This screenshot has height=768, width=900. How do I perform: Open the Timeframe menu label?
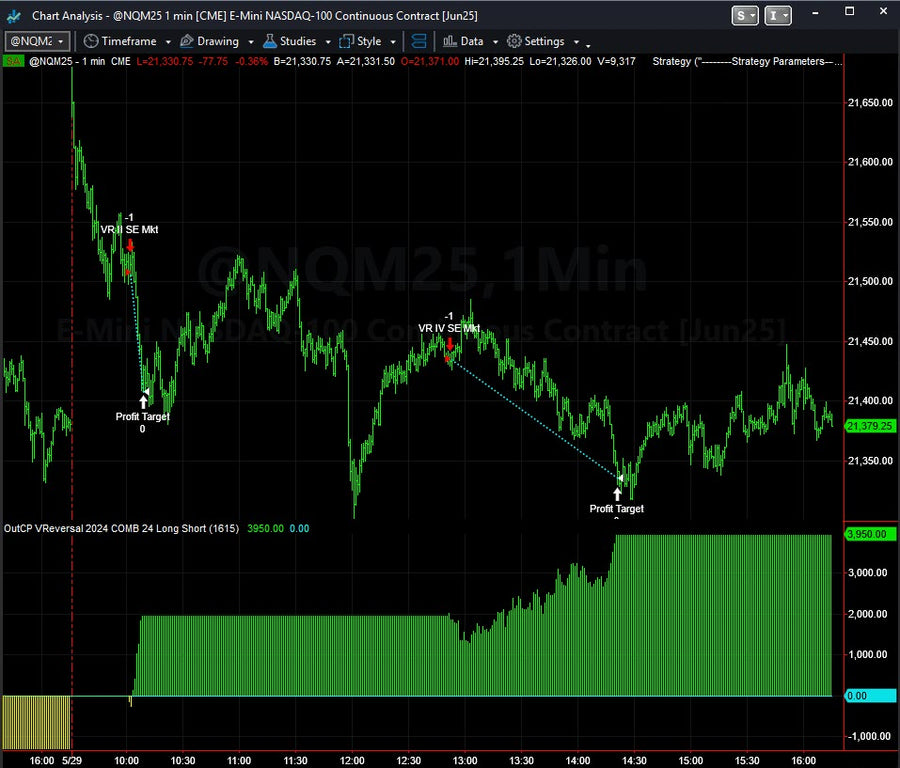[129, 41]
